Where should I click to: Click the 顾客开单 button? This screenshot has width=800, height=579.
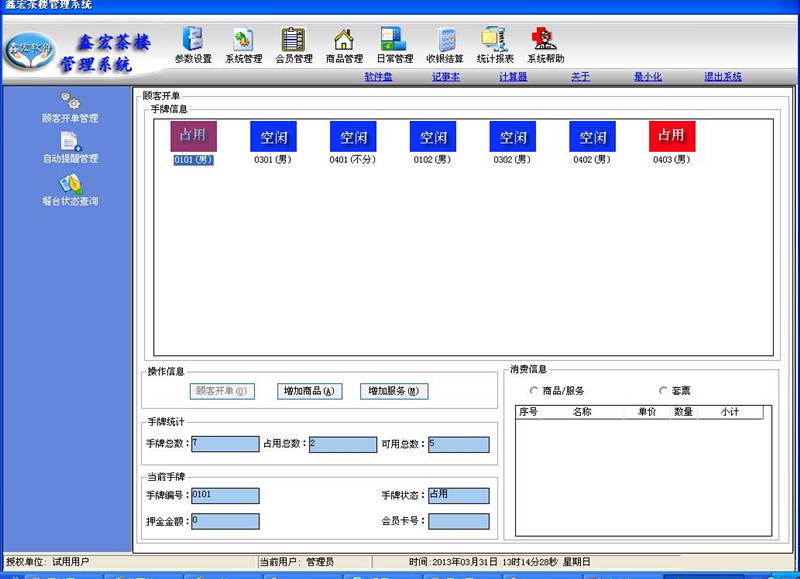222,391
